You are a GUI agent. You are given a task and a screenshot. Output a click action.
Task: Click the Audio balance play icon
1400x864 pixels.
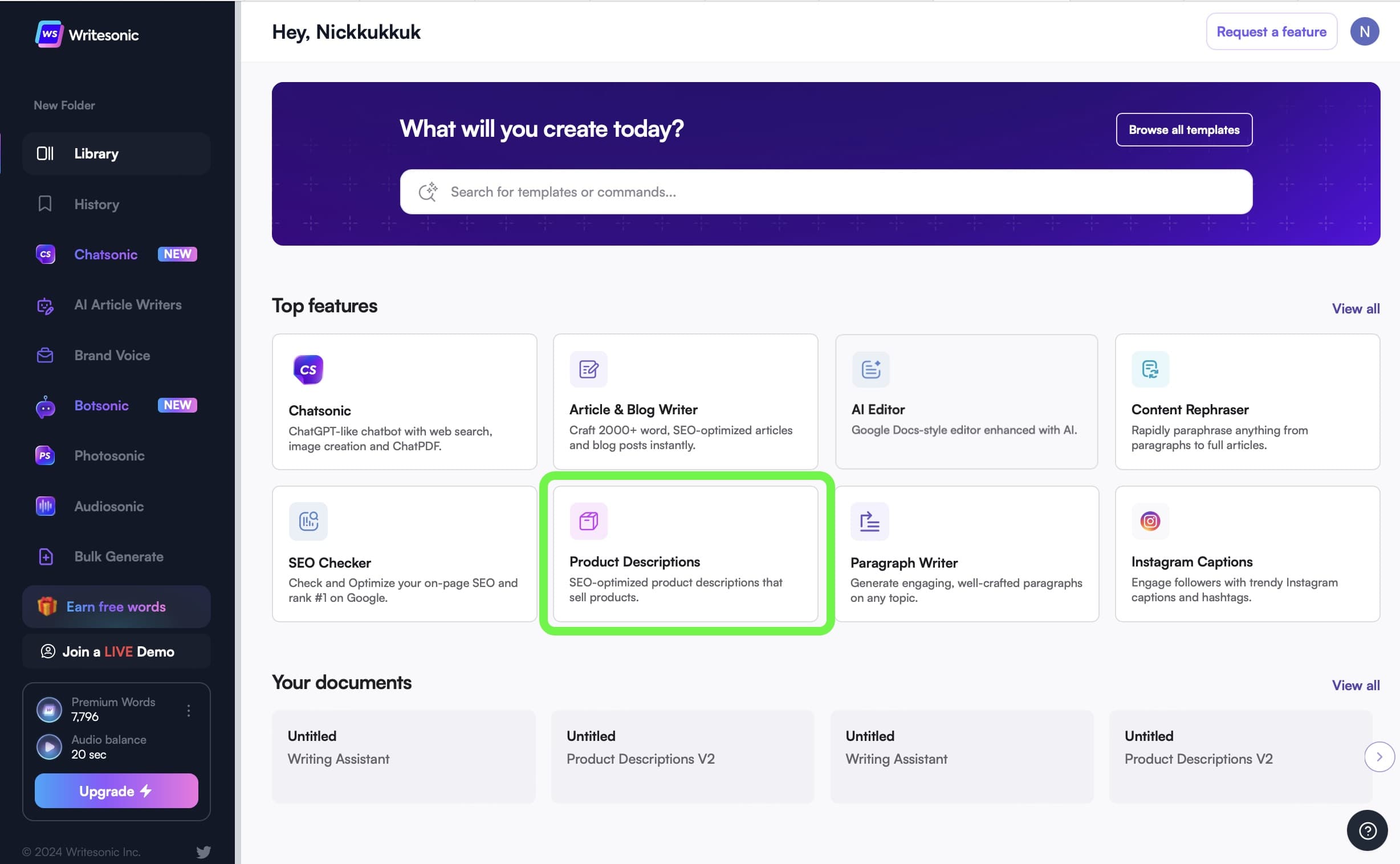pyautogui.click(x=49, y=746)
